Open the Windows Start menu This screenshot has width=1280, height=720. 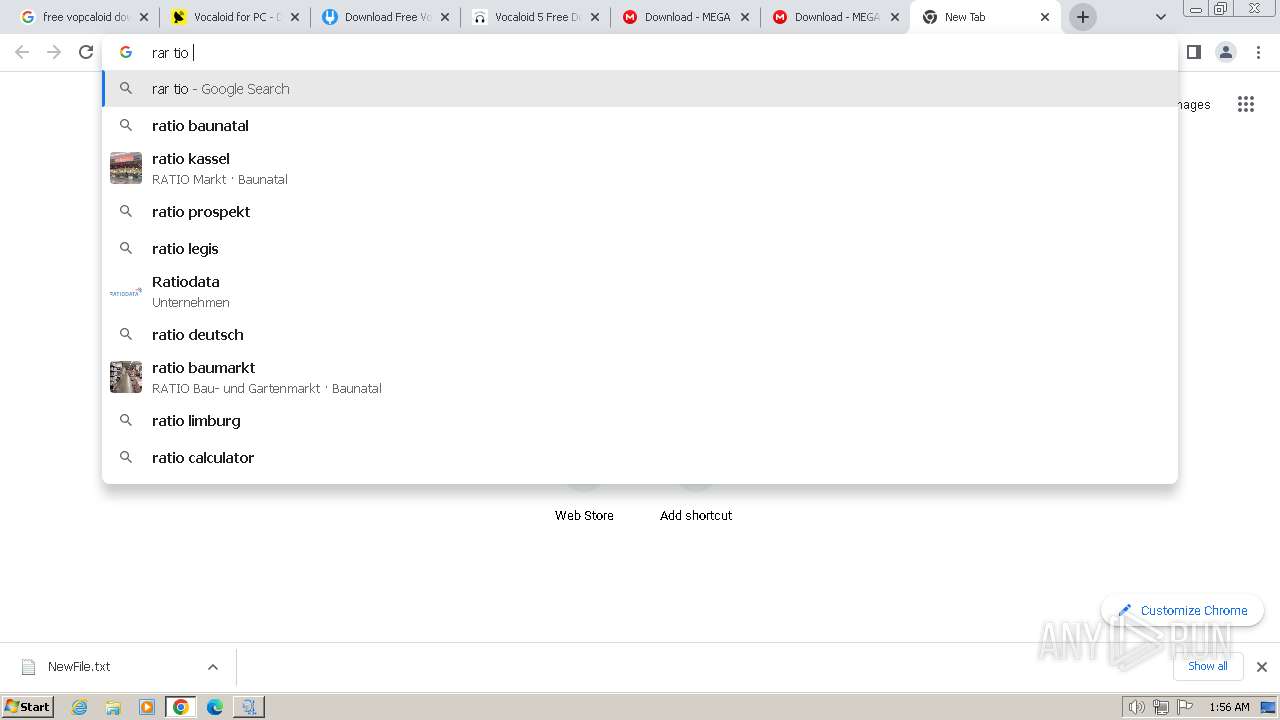point(28,706)
